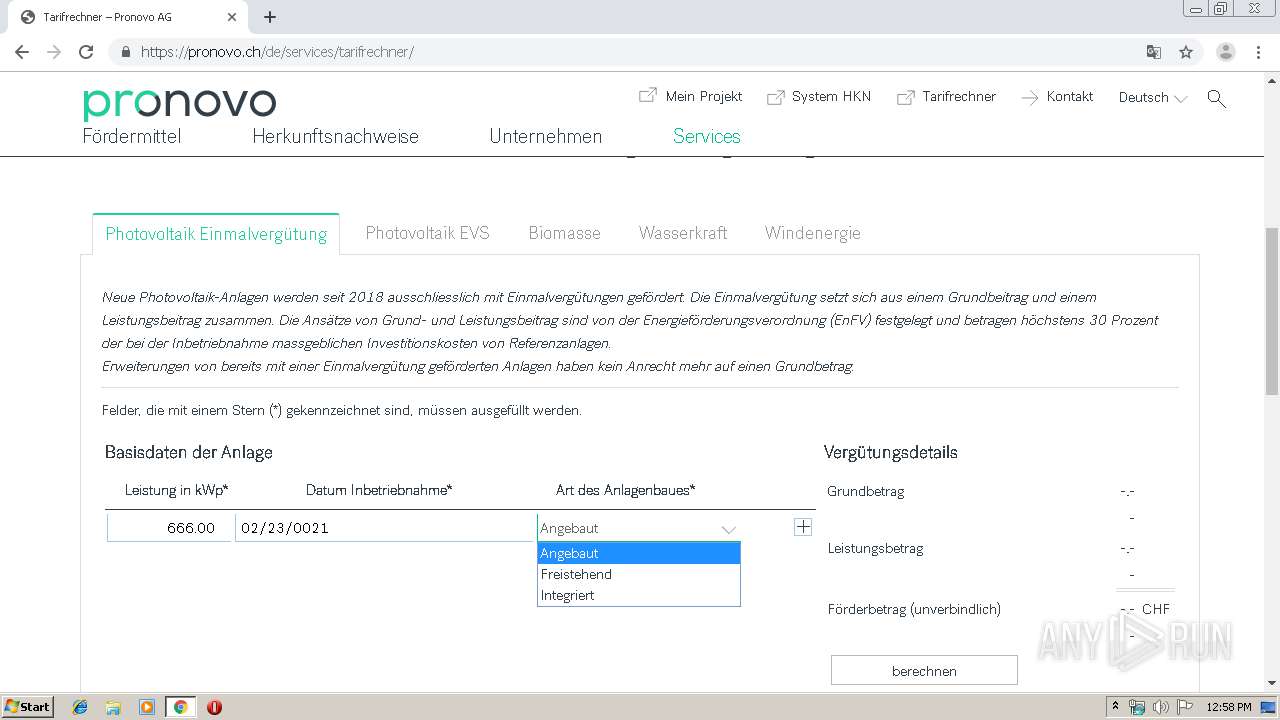Open the System HKN link
This screenshot has width=1280, height=720.
(x=819, y=97)
